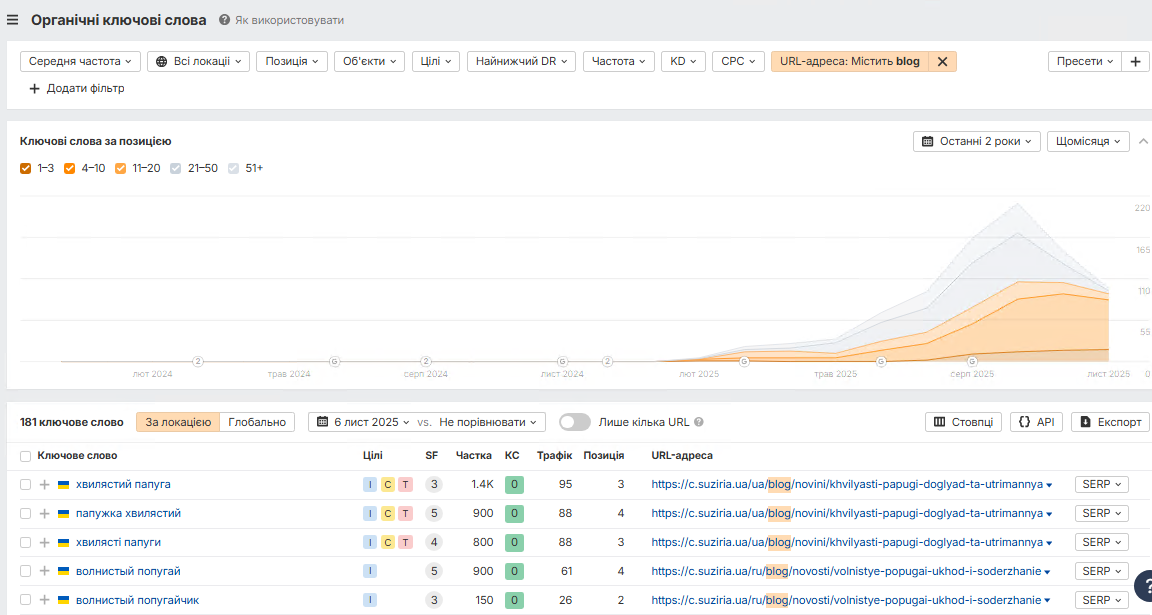The image size is (1152, 615).
Task: Click the C intent badge for папужка хвилястий
Action: coord(387,514)
